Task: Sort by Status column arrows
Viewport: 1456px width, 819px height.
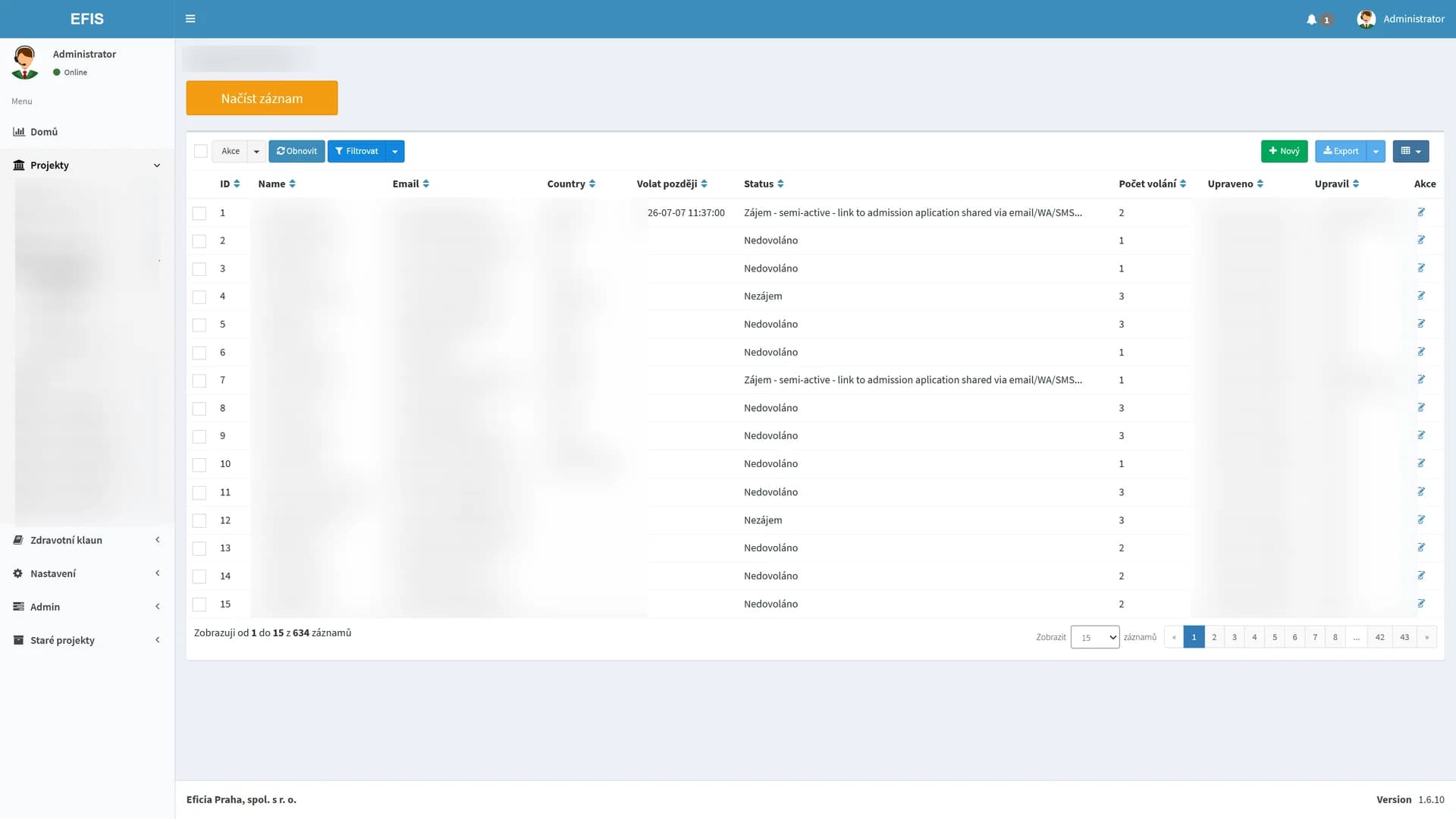Action: pos(780,184)
